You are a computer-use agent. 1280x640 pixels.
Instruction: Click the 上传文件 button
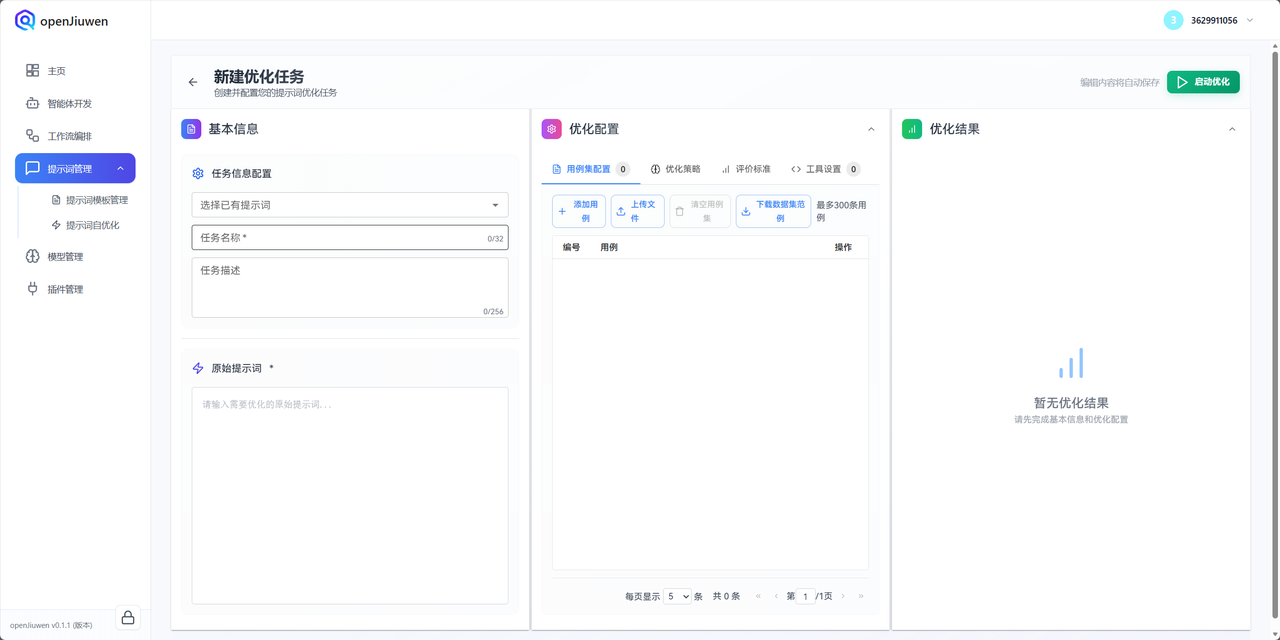(x=638, y=211)
